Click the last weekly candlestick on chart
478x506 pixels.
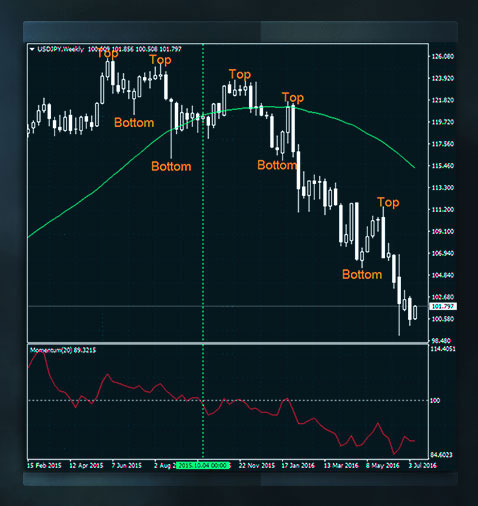click(415, 312)
